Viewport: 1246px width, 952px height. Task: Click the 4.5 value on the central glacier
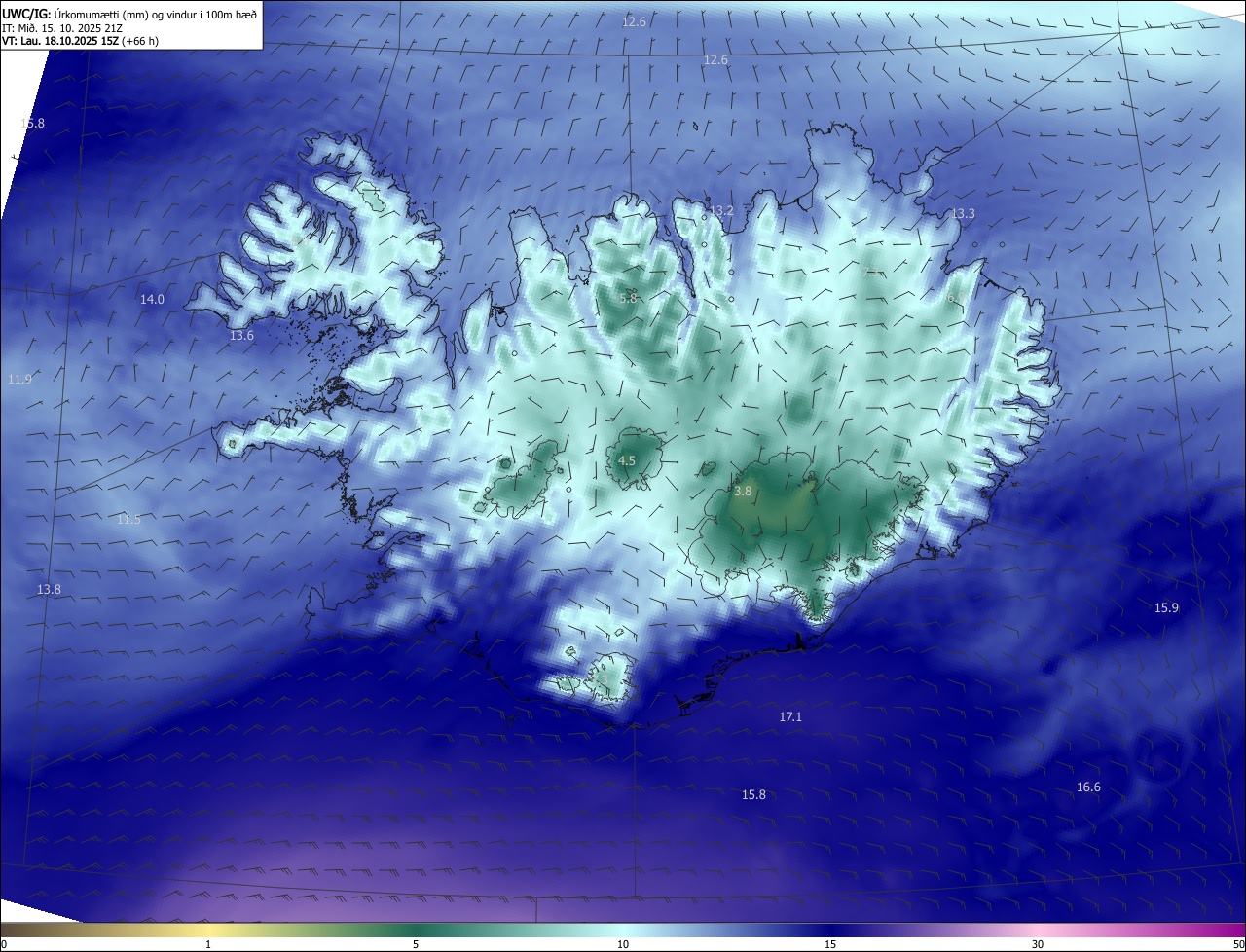coord(627,461)
